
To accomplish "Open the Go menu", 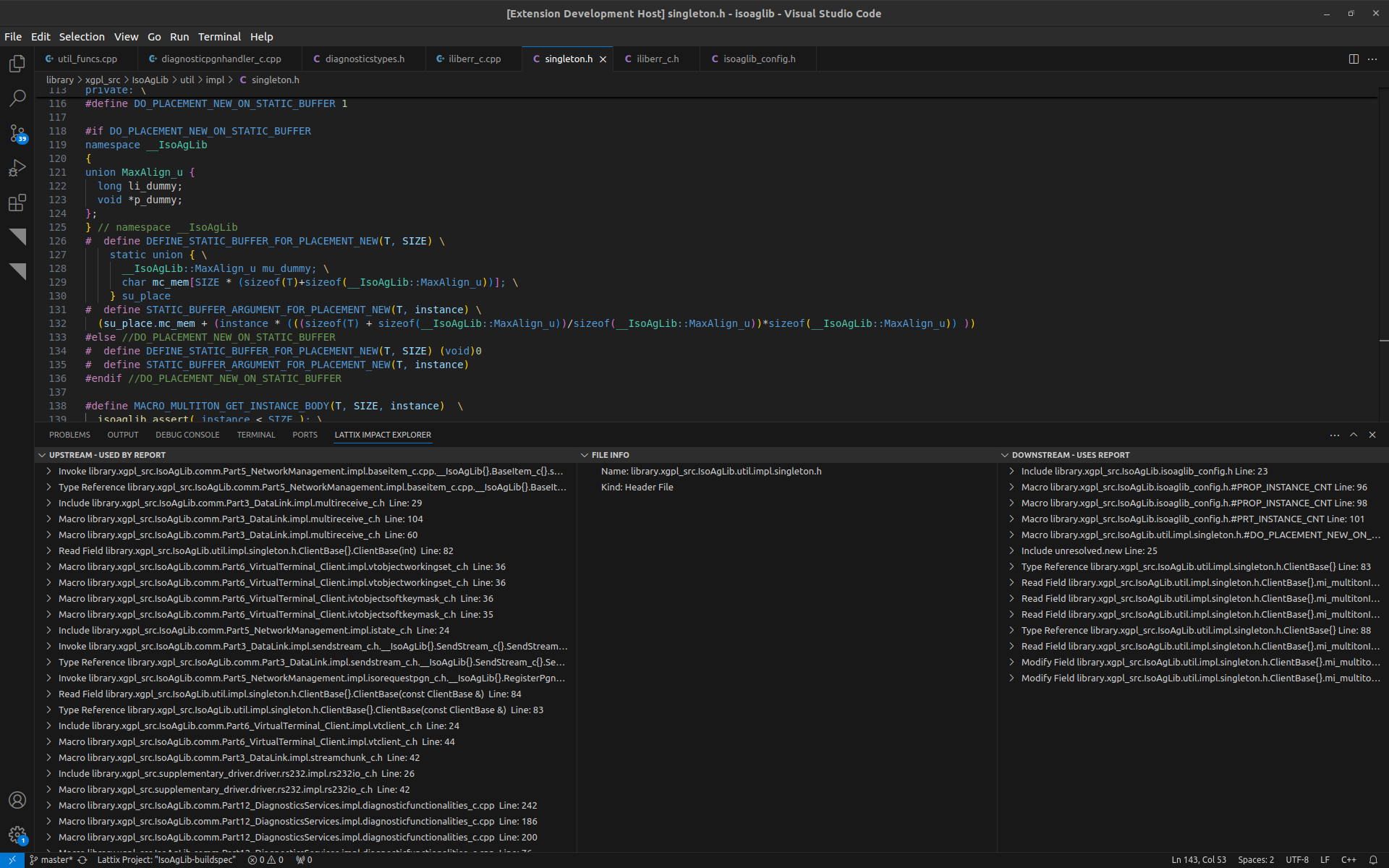I will [x=154, y=37].
